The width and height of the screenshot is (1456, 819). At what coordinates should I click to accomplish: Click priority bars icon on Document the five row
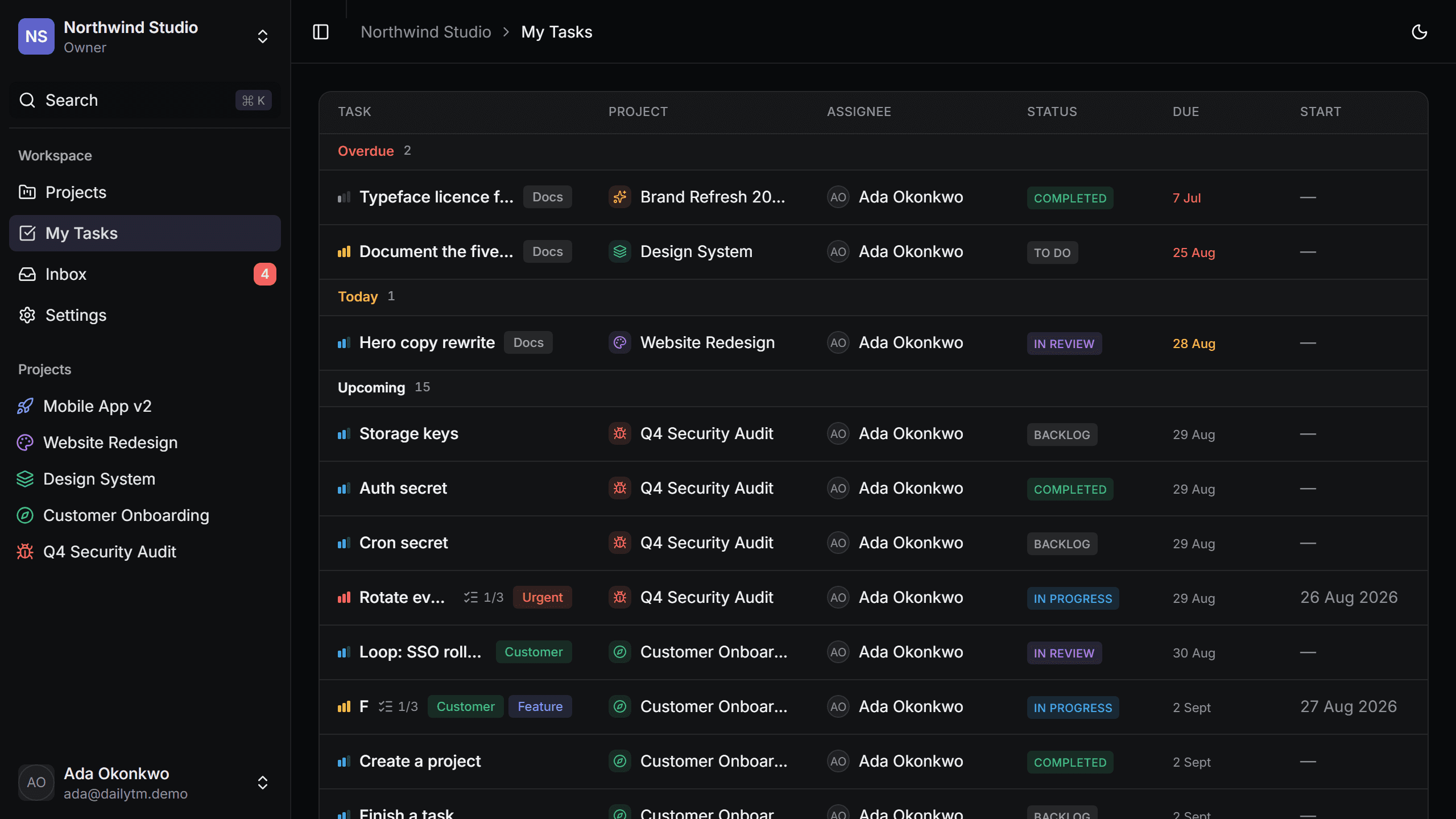[x=344, y=251]
